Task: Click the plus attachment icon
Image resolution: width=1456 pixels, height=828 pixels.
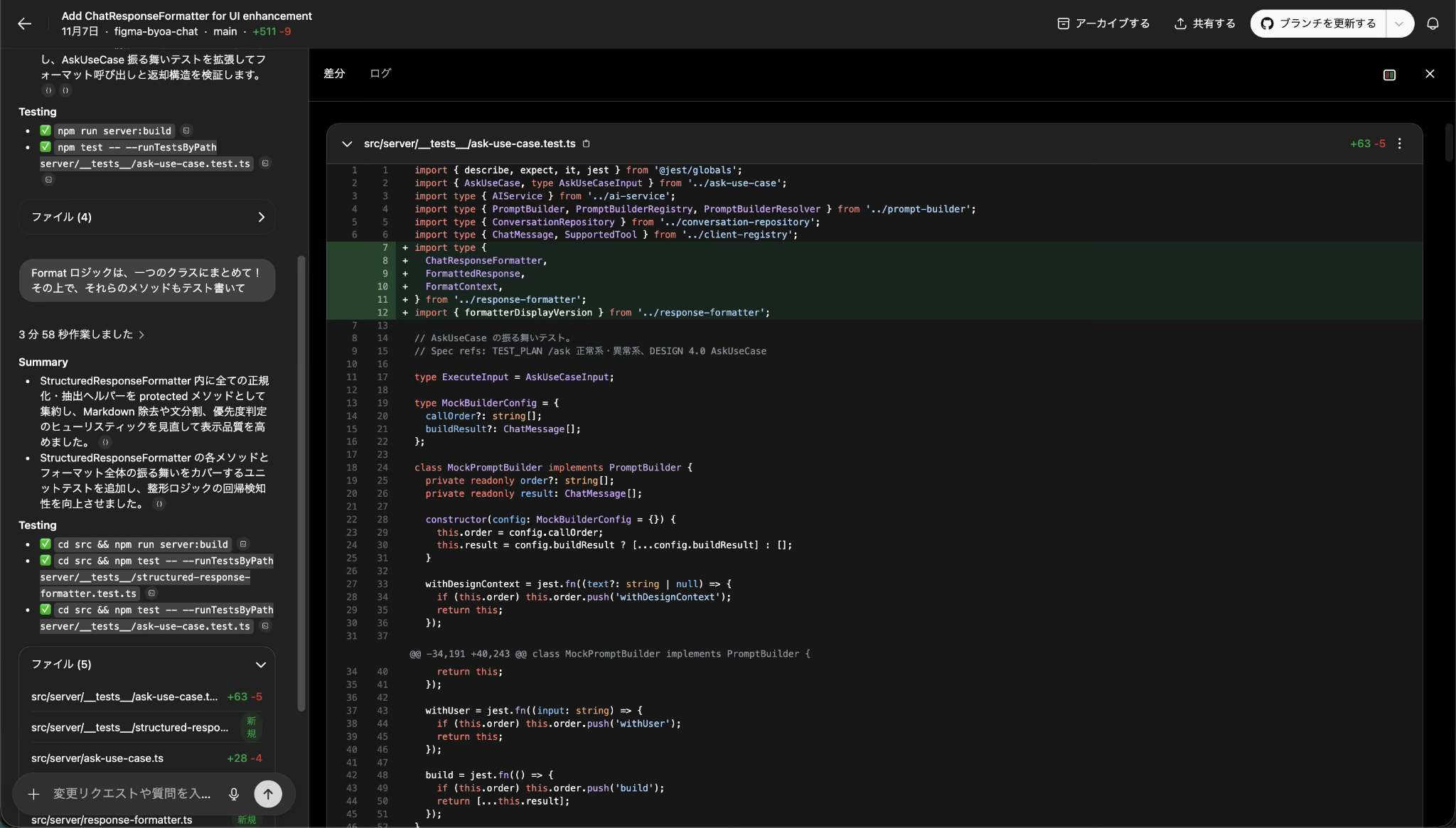Action: point(33,794)
